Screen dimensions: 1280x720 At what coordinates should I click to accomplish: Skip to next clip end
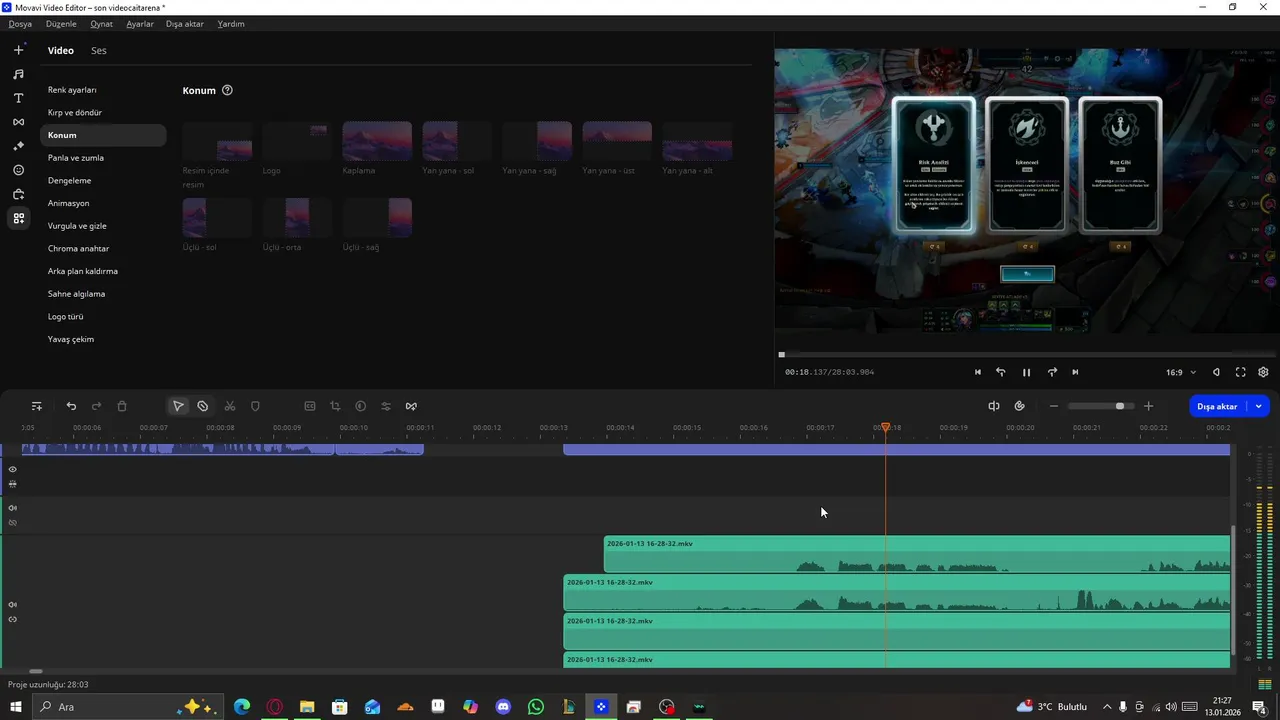(x=1075, y=372)
